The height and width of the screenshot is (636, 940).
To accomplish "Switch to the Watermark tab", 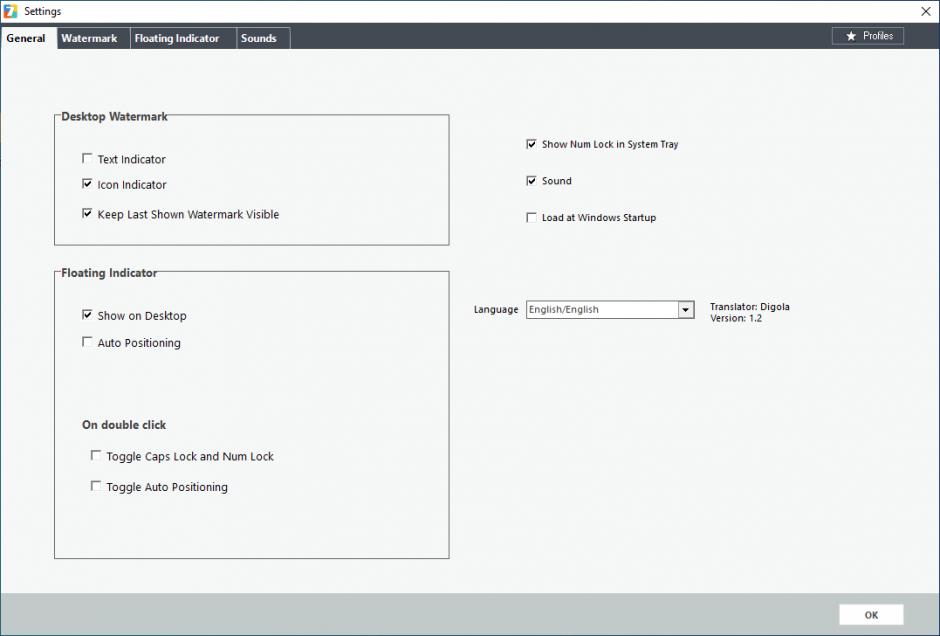I will [91, 37].
